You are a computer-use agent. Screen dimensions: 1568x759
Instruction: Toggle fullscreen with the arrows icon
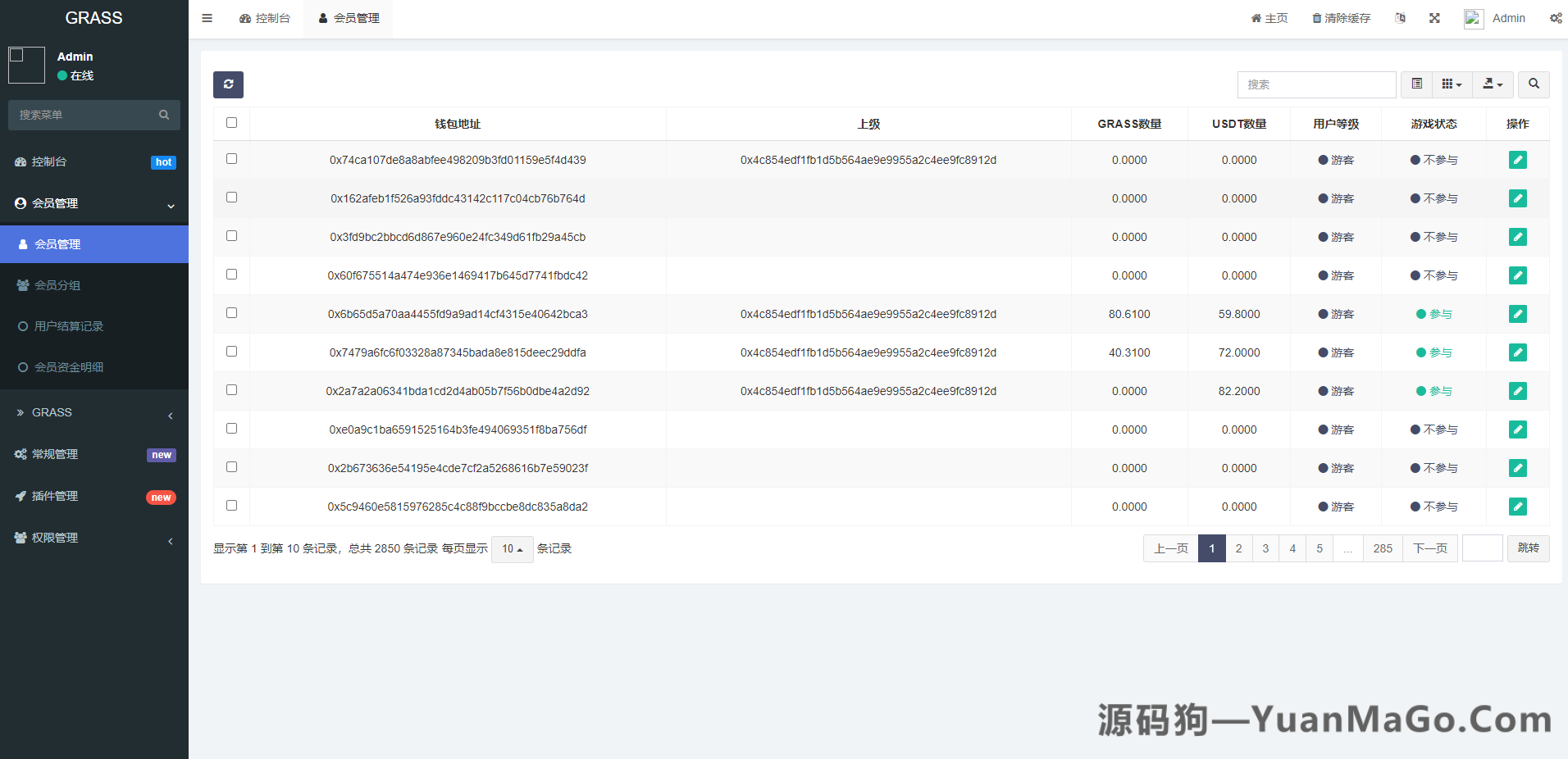coord(1434,17)
